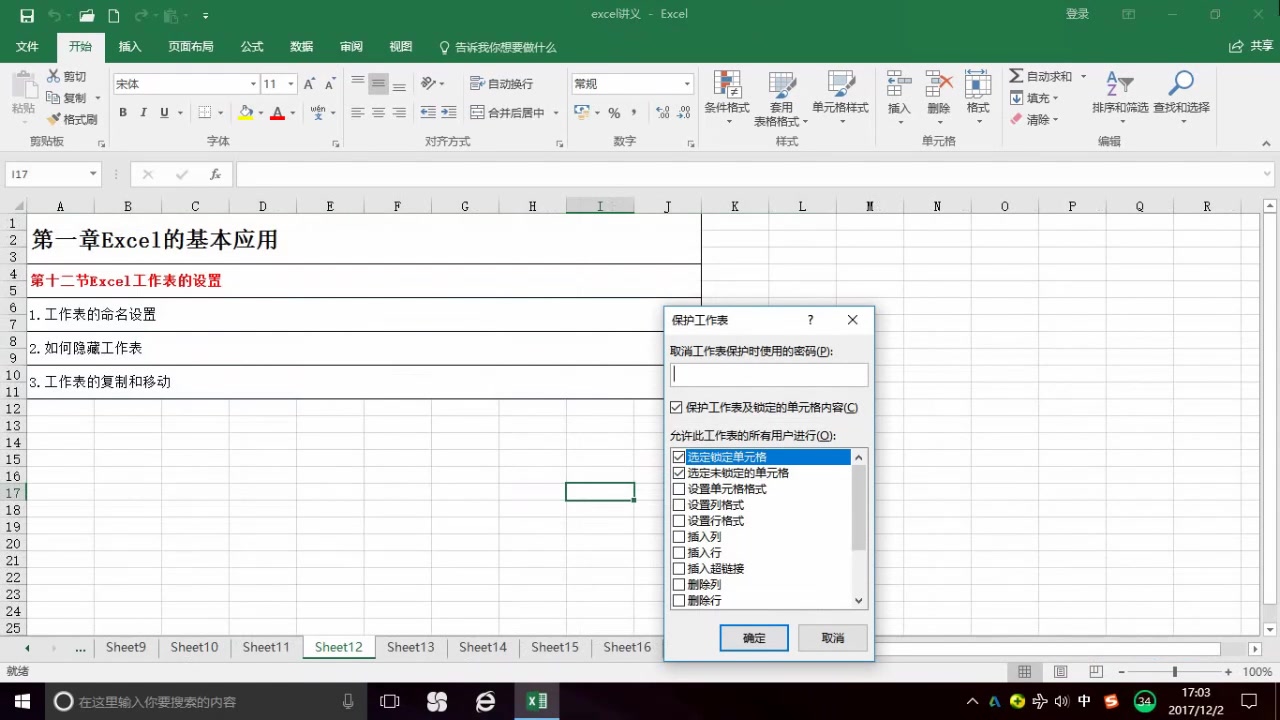This screenshot has width=1280, height=720.
Task: Select the Bold (B) formatting icon
Action: [x=123, y=112]
